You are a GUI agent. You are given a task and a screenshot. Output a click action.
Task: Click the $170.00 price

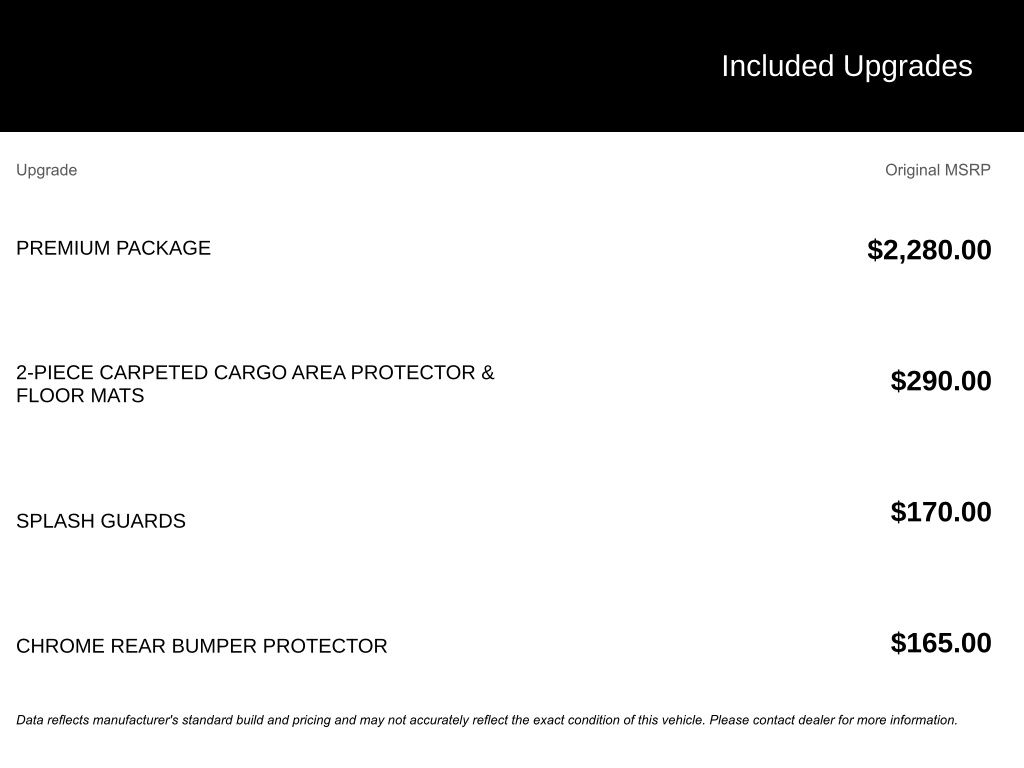pos(941,512)
